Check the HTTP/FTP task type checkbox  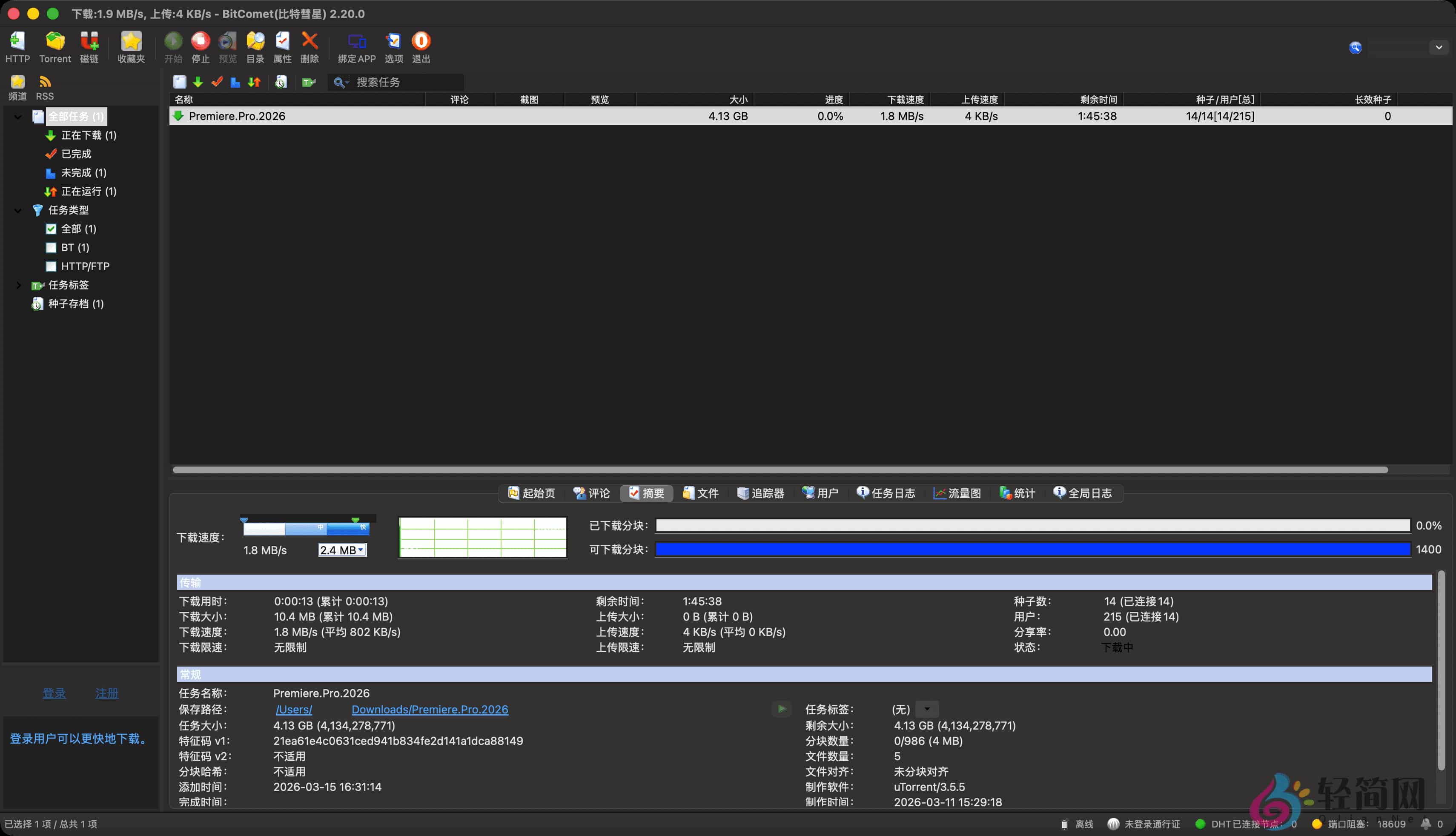pyautogui.click(x=51, y=266)
